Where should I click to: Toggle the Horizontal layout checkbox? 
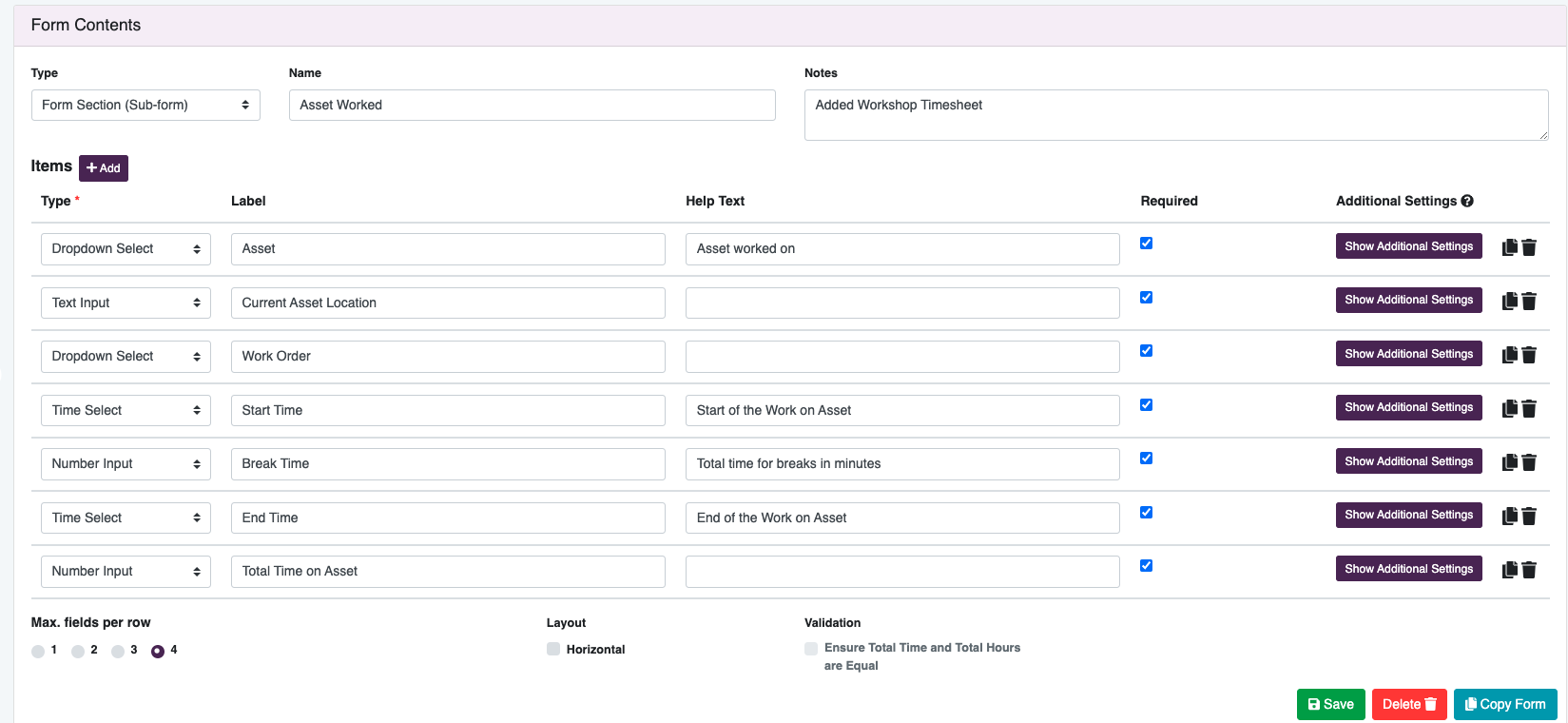pyautogui.click(x=553, y=649)
